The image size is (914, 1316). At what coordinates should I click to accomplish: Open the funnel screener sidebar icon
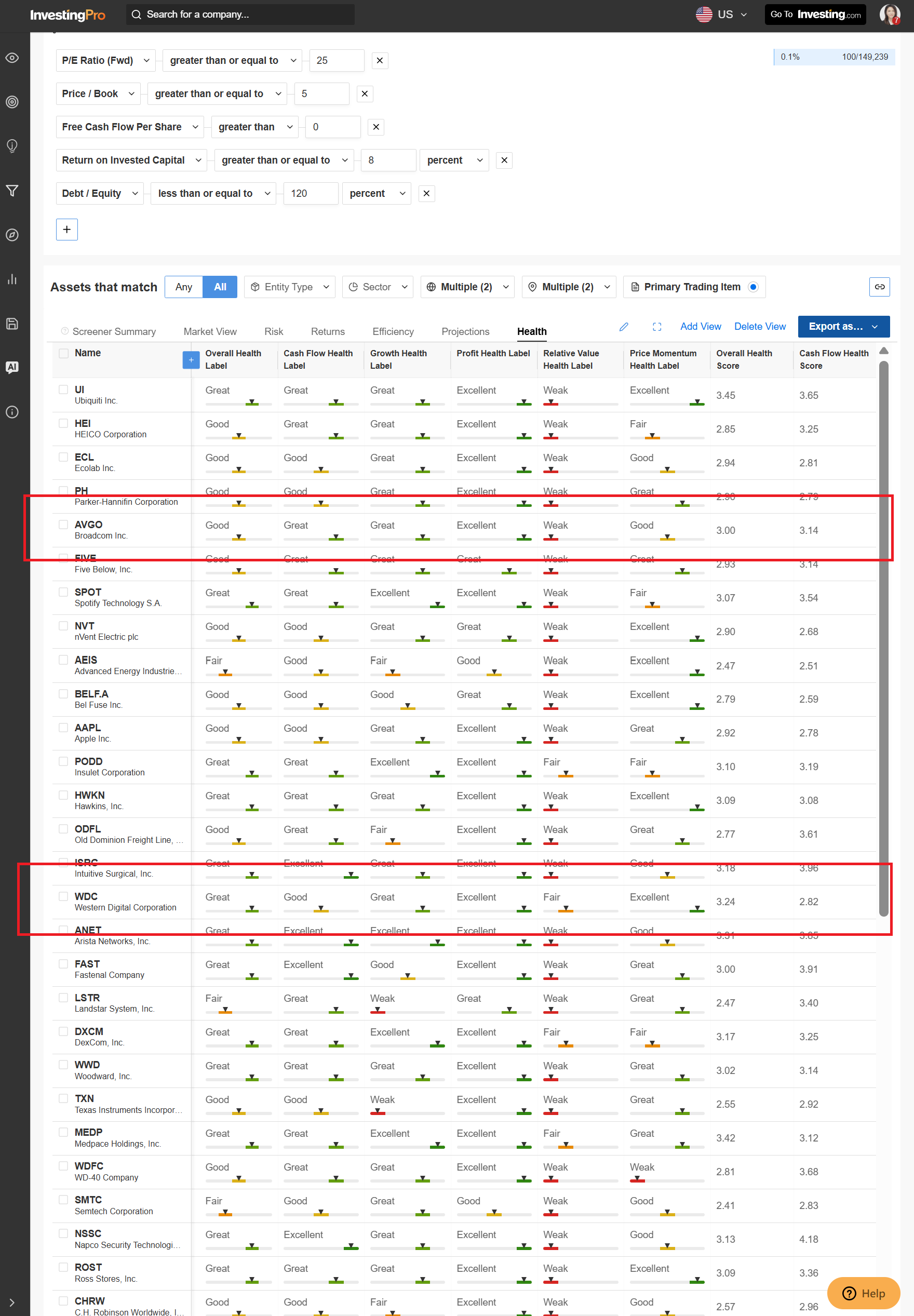pos(12,191)
